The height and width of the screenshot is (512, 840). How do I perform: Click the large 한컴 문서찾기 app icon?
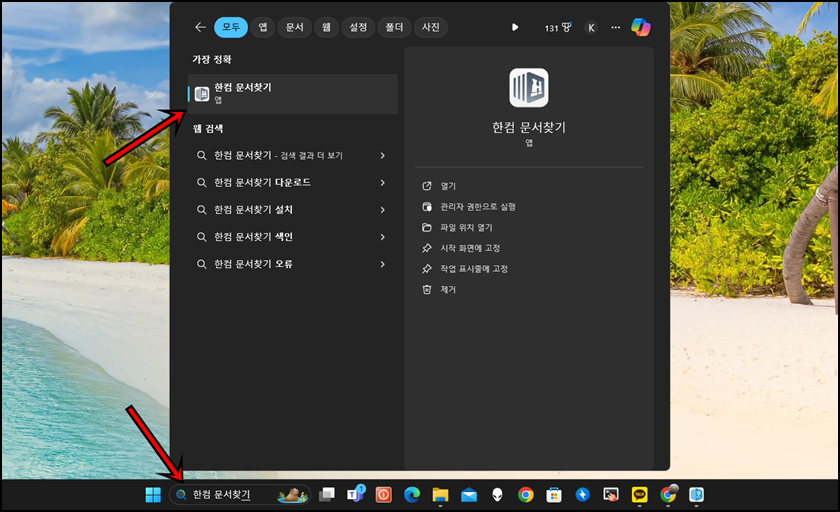coord(529,87)
